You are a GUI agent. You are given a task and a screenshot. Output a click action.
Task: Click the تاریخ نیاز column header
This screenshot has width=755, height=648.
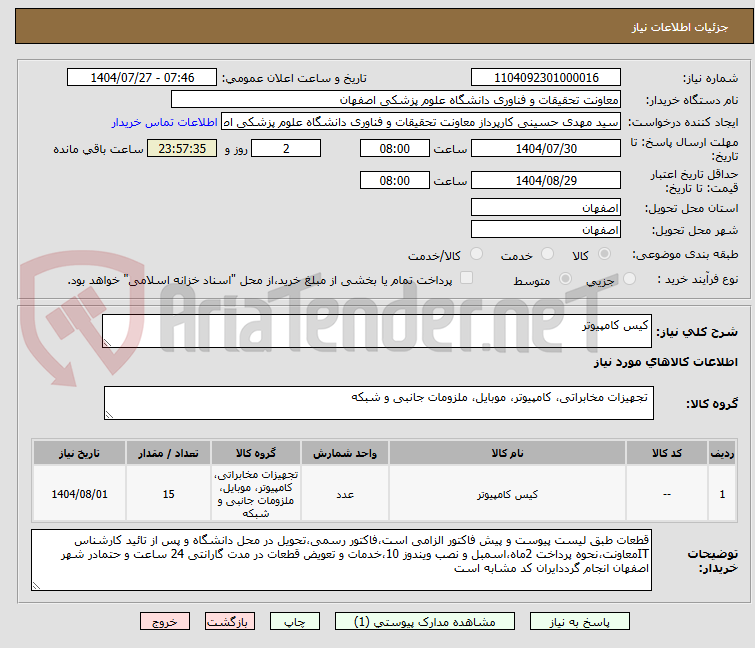[79, 453]
